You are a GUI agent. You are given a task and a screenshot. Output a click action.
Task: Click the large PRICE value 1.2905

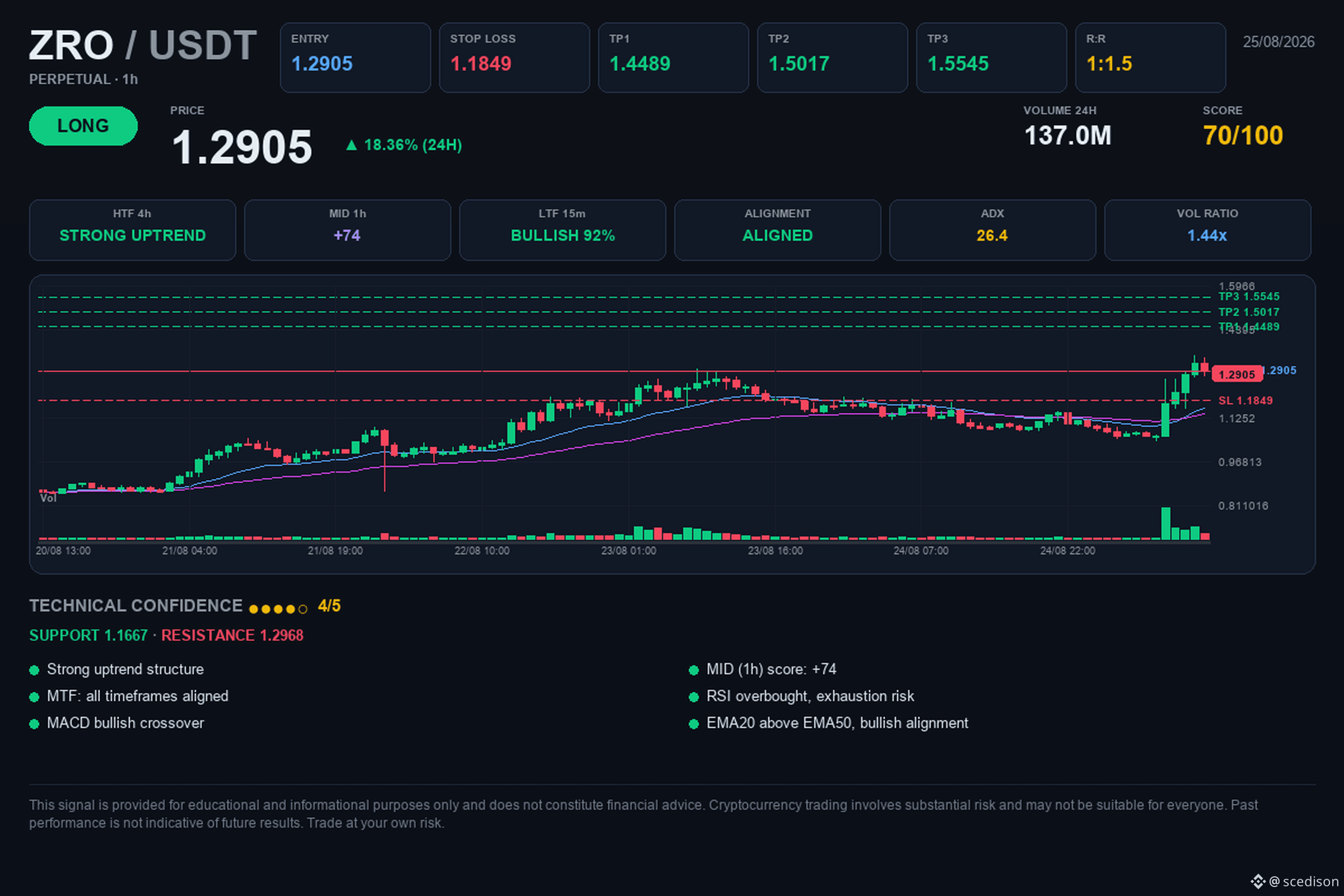[242, 147]
